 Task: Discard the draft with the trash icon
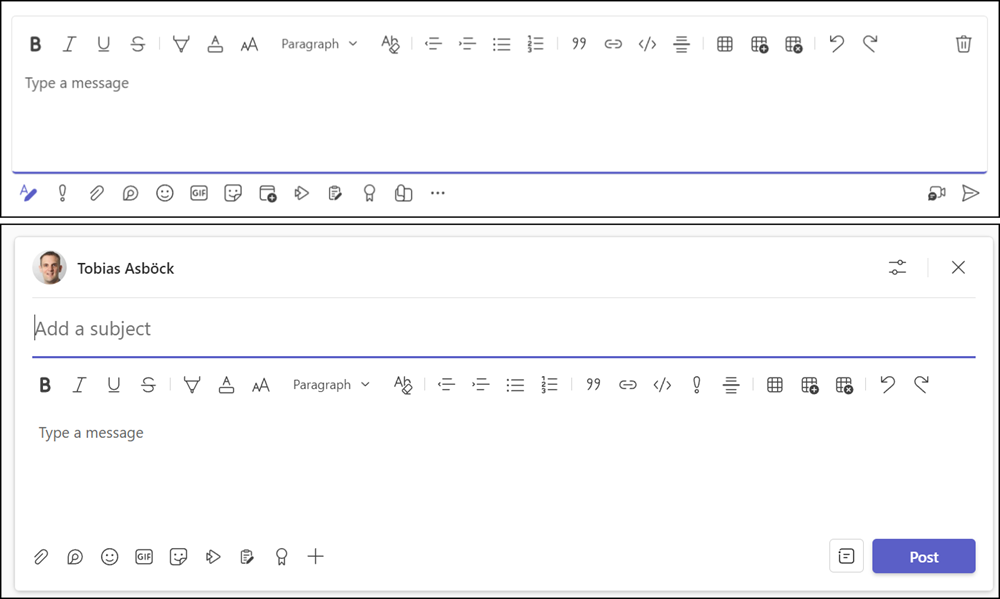pos(963,44)
